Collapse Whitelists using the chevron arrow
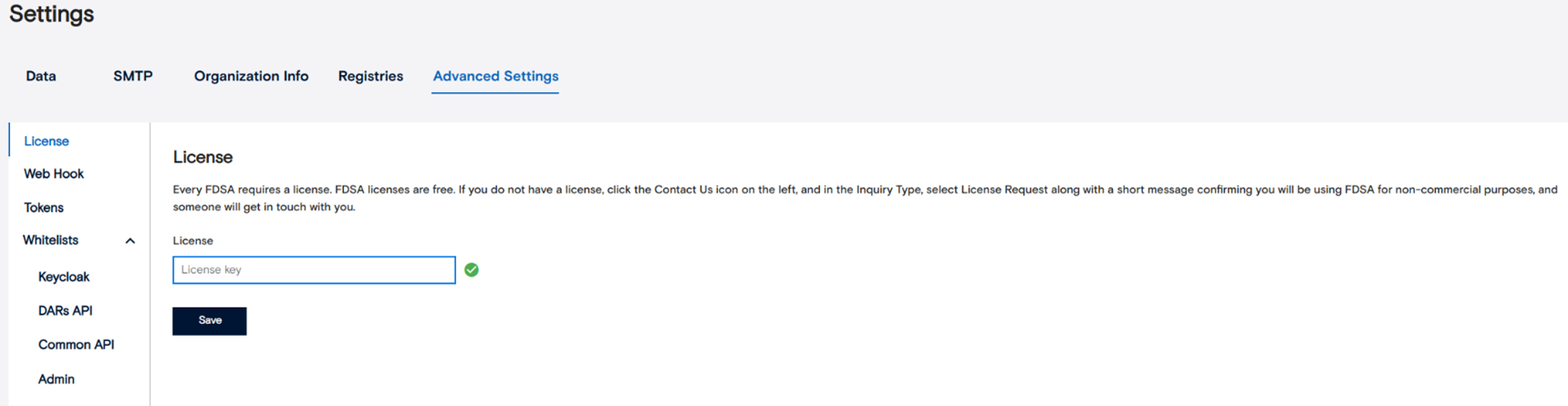This screenshot has width=1568, height=406. tap(130, 241)
